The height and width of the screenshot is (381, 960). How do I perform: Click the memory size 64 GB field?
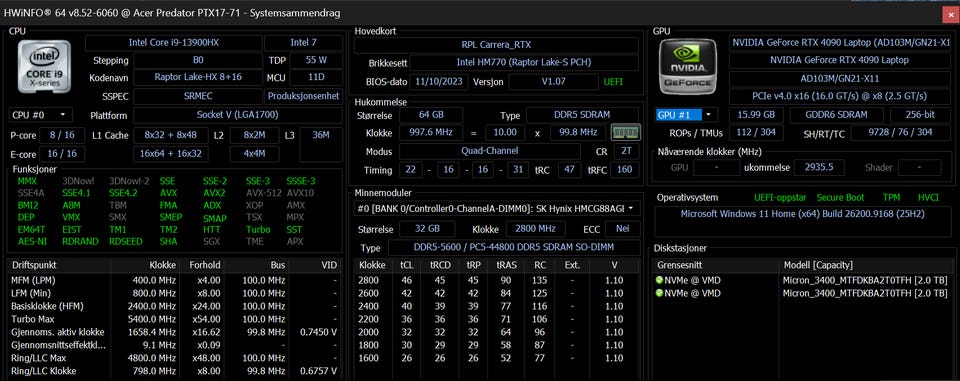coord(431,115)
